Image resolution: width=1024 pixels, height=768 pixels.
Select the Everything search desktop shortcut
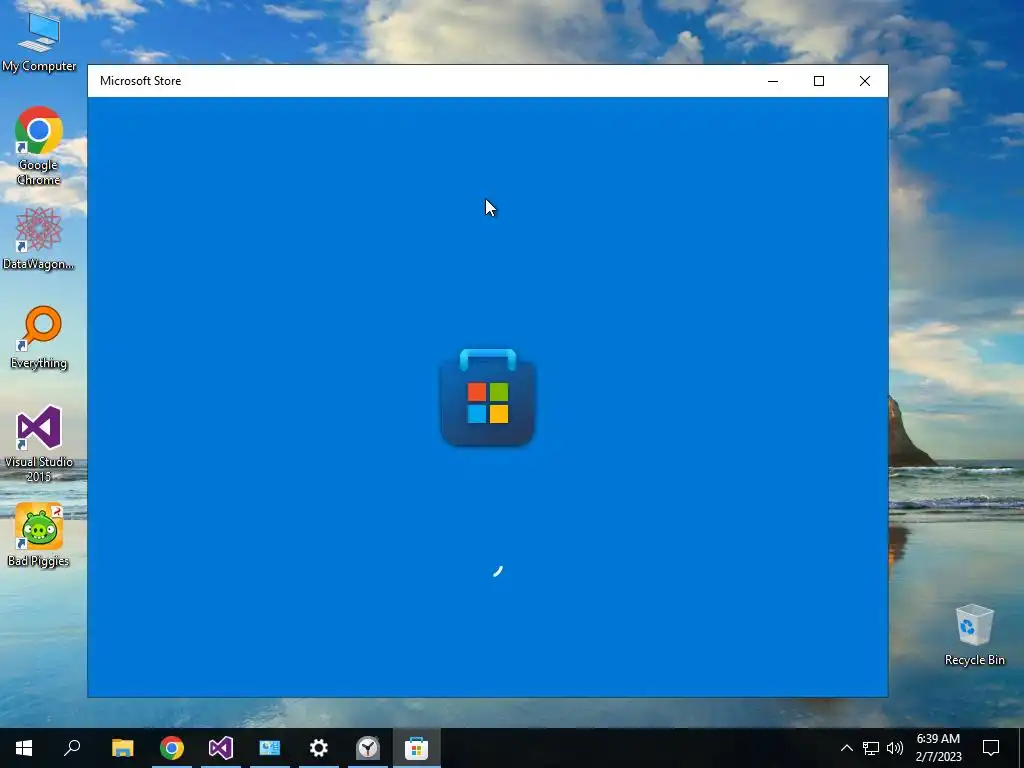pyautogui.click(x=39, y=338)
